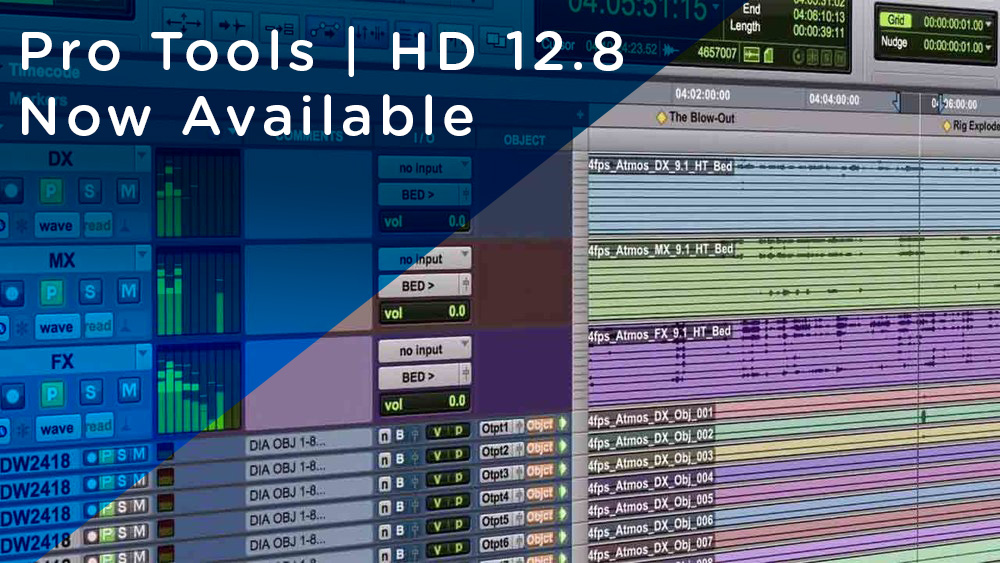Click the horizontal four-arrow zoom toolbar icon
Viewport: 1000px width, 563px height.
pyautogui.click(x=183, y=23)
